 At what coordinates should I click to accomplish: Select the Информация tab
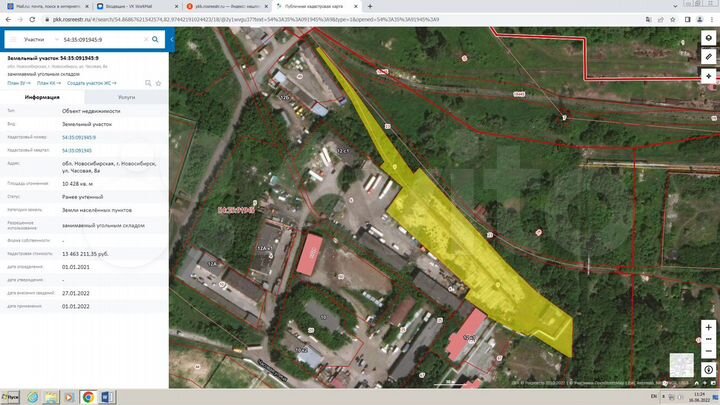42,97
